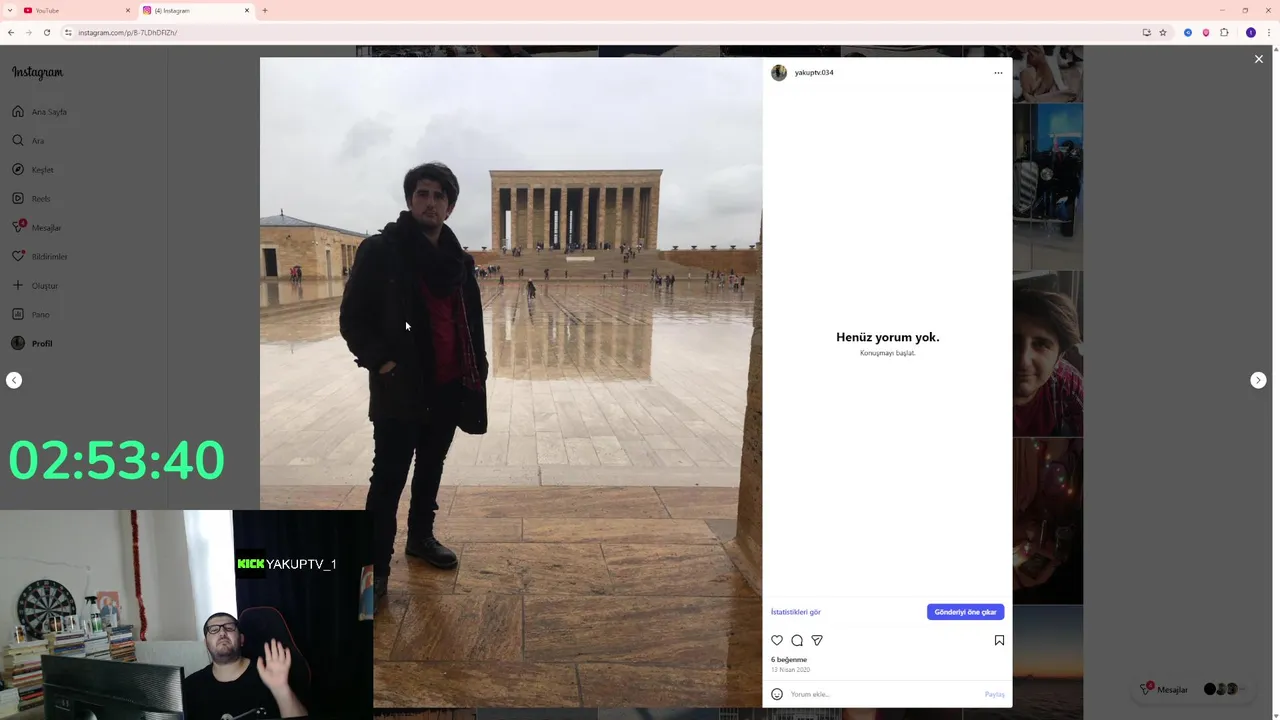The width and height of the screenshot is (1280, 720).
Task: Click yakuptv.034 profile avatar in post header
Action: [x=779, y=73]
